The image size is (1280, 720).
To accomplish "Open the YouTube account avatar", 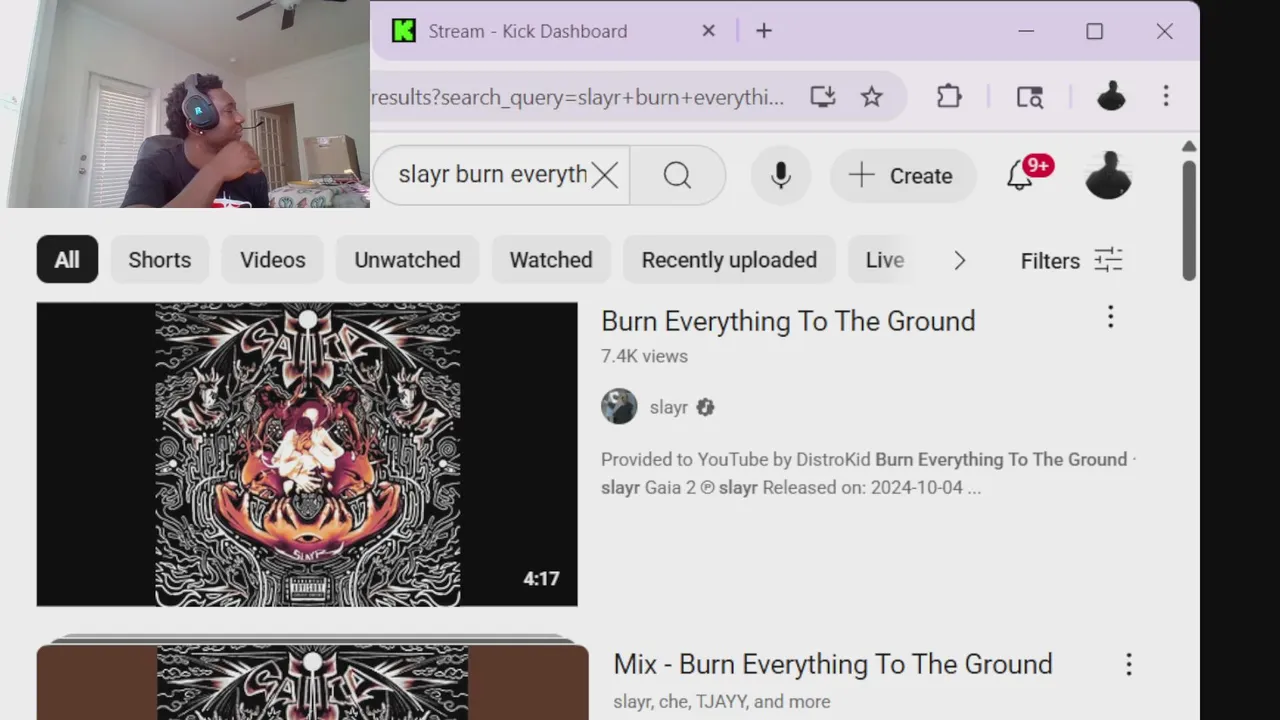I will coord(1108,176).
